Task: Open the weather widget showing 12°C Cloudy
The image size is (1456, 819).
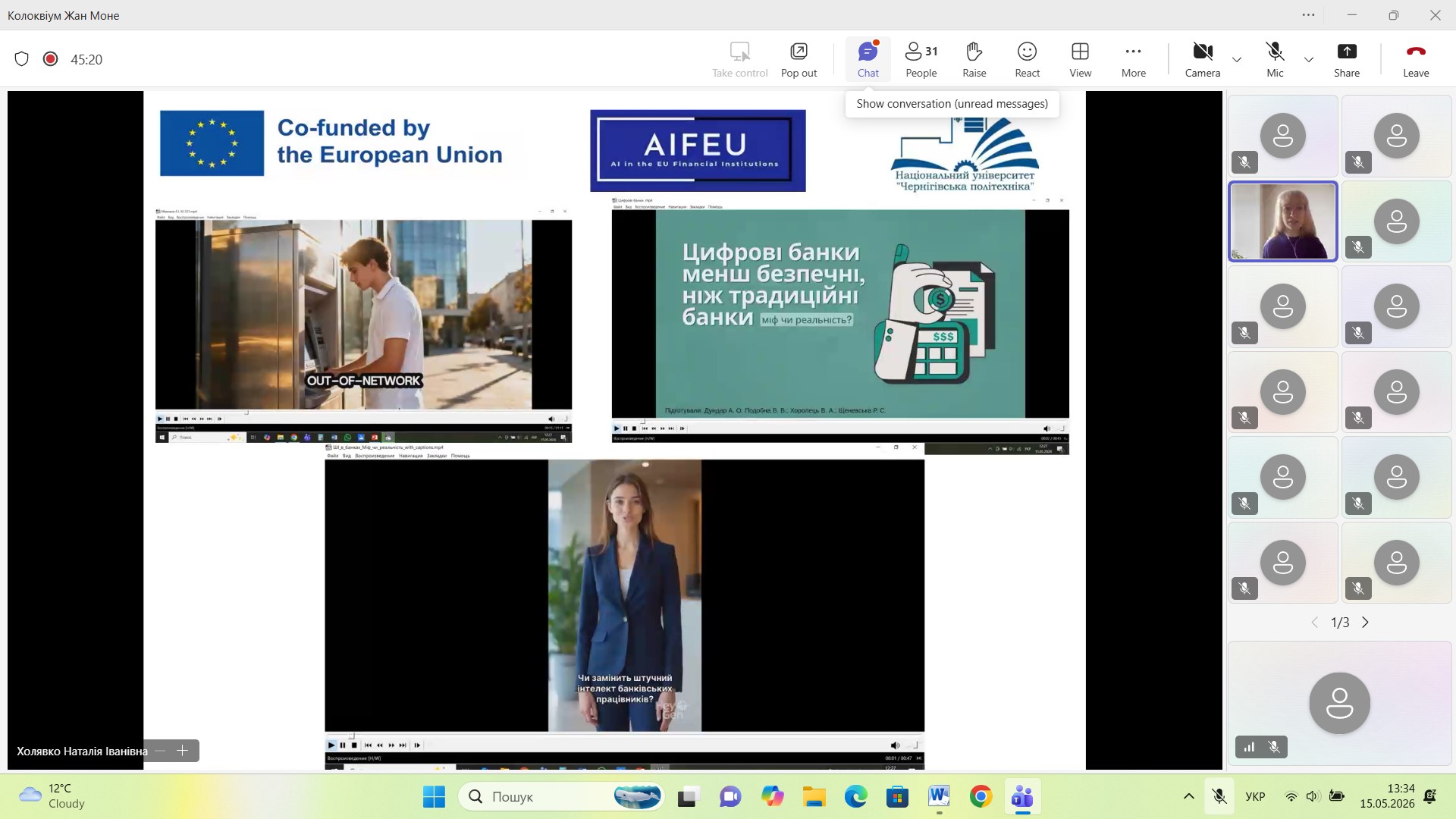Action: (x=53, y=796)
